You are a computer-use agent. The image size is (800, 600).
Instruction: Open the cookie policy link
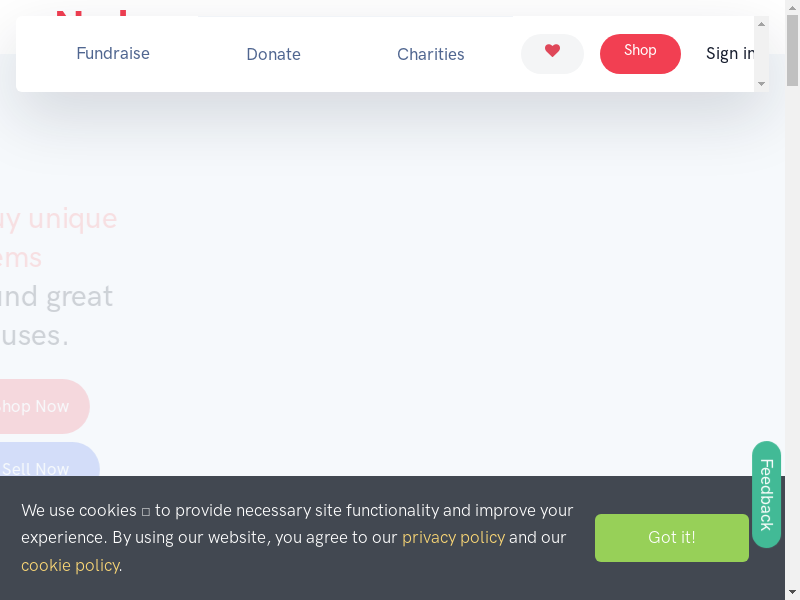pos(70,566)
